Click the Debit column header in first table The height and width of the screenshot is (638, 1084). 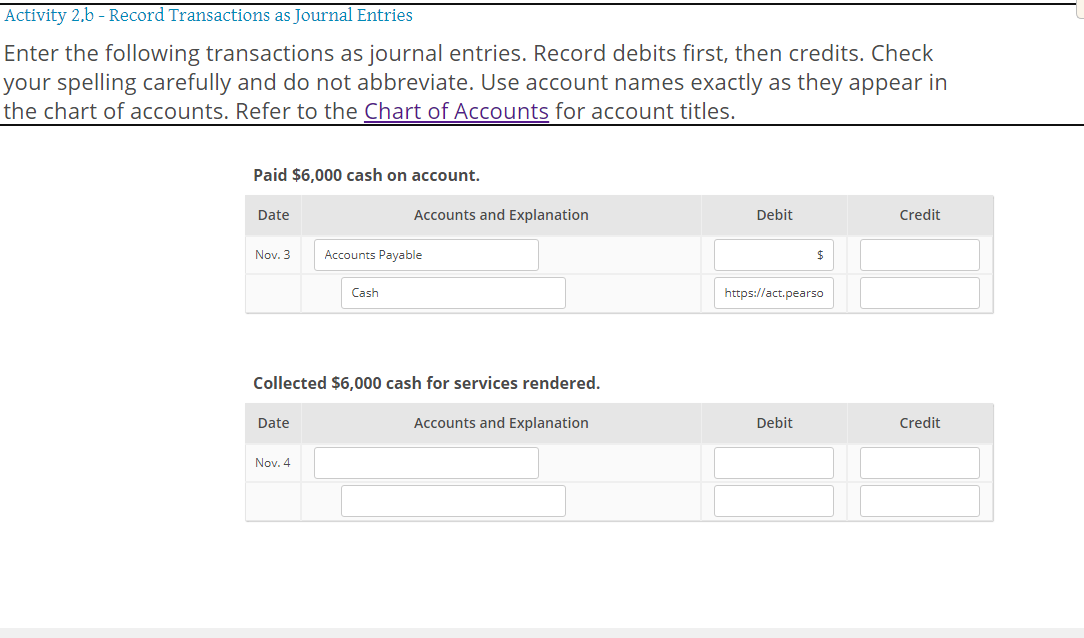click(774, 214)
